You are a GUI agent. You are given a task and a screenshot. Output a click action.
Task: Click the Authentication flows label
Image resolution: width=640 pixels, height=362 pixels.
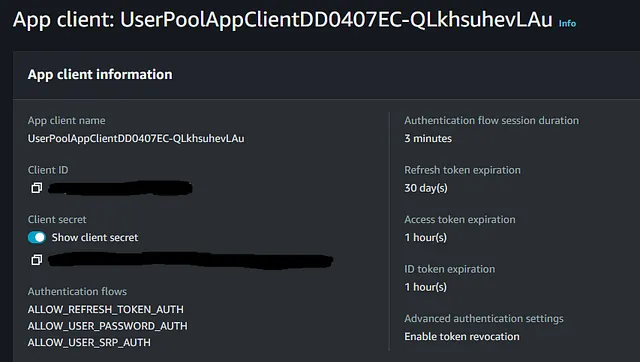pos(77,291)
